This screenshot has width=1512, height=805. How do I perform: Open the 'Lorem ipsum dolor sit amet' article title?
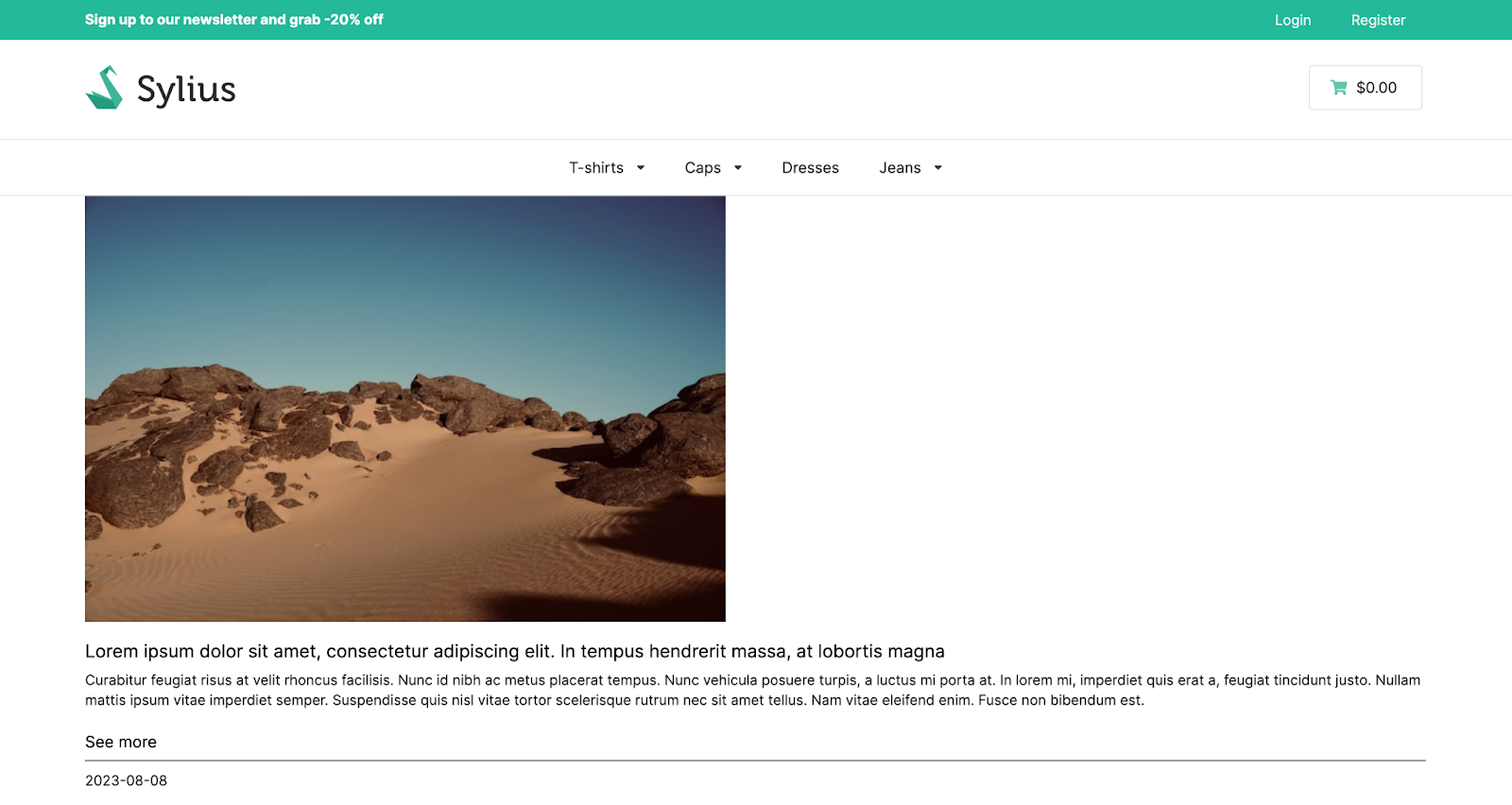pyautogui.click(x=515, y=651)
